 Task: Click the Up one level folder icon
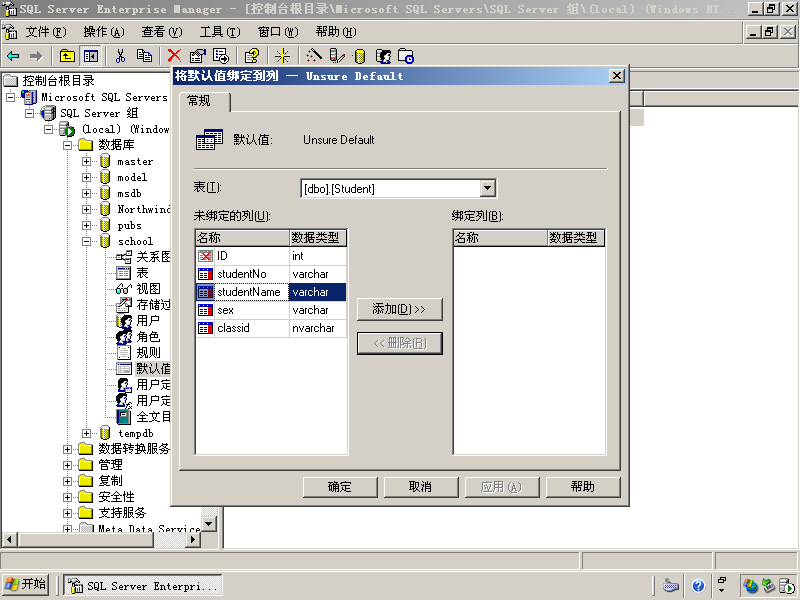click(x=67, y=56)
